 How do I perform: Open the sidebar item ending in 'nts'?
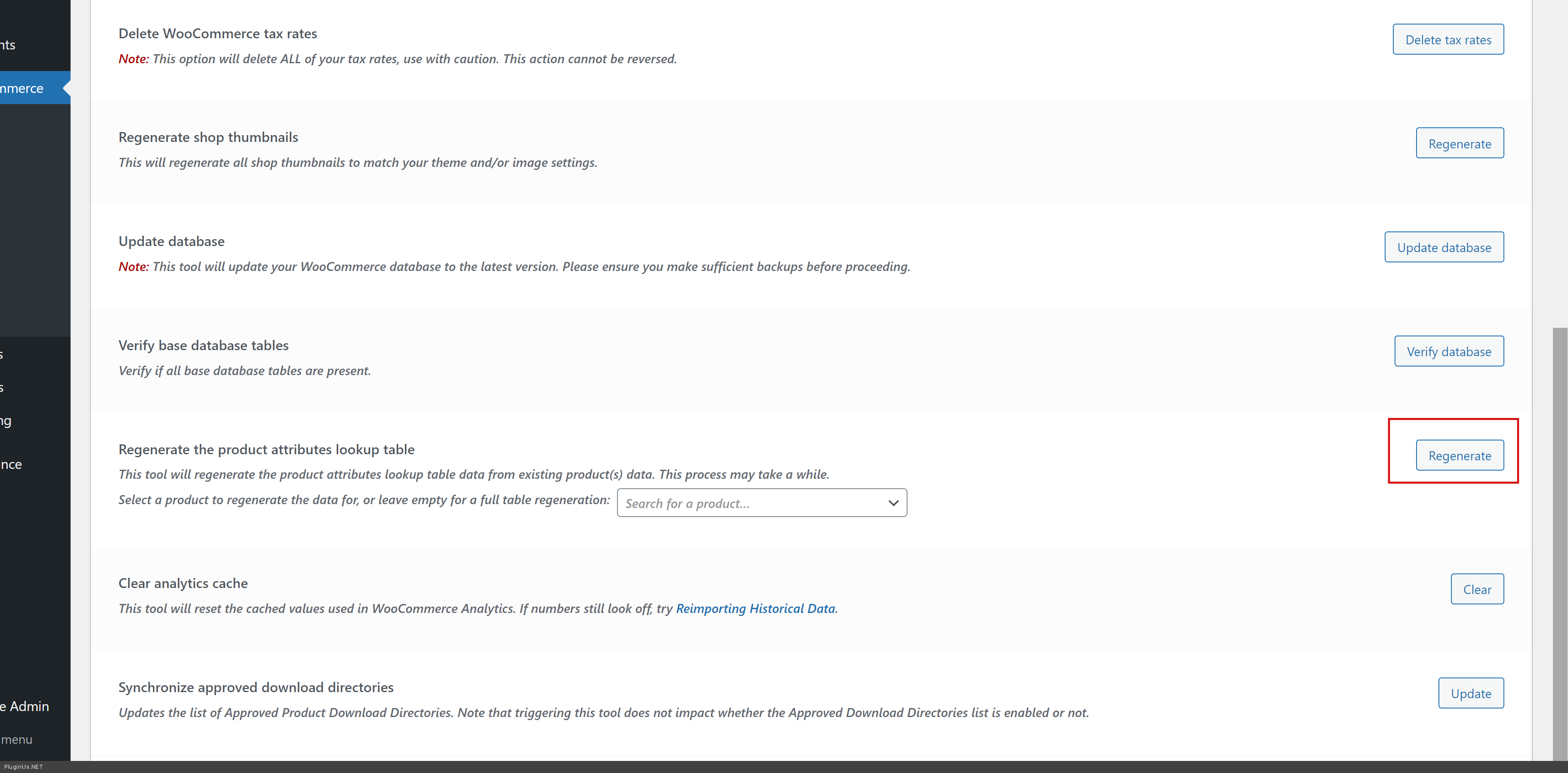(9, 45)
